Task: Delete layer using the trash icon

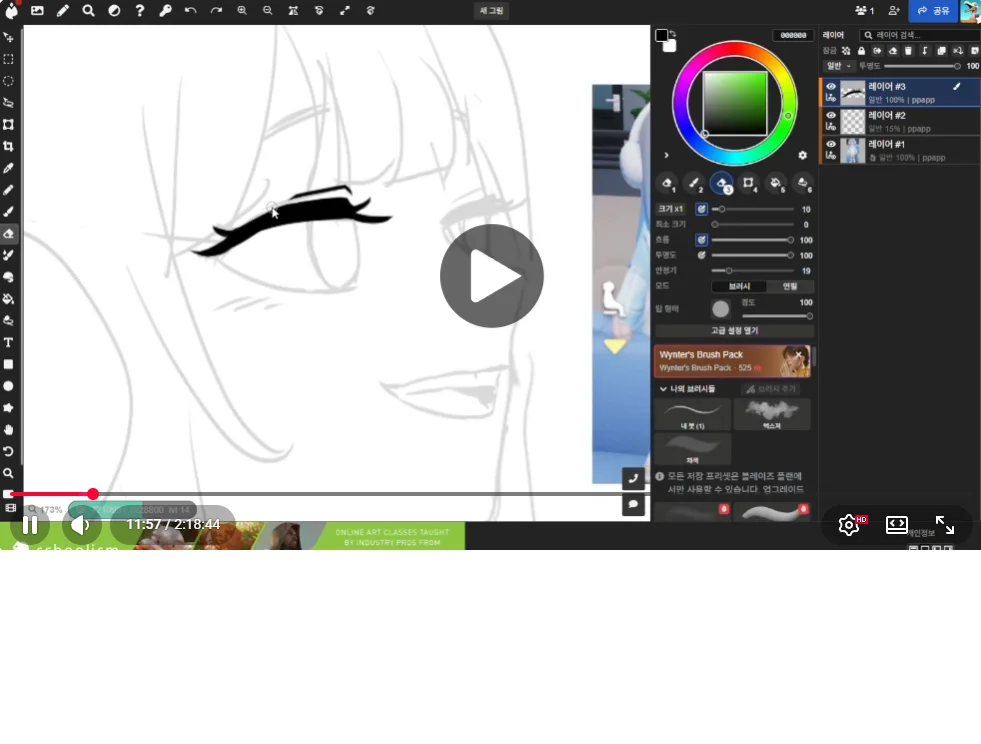Action: (909, 51)
